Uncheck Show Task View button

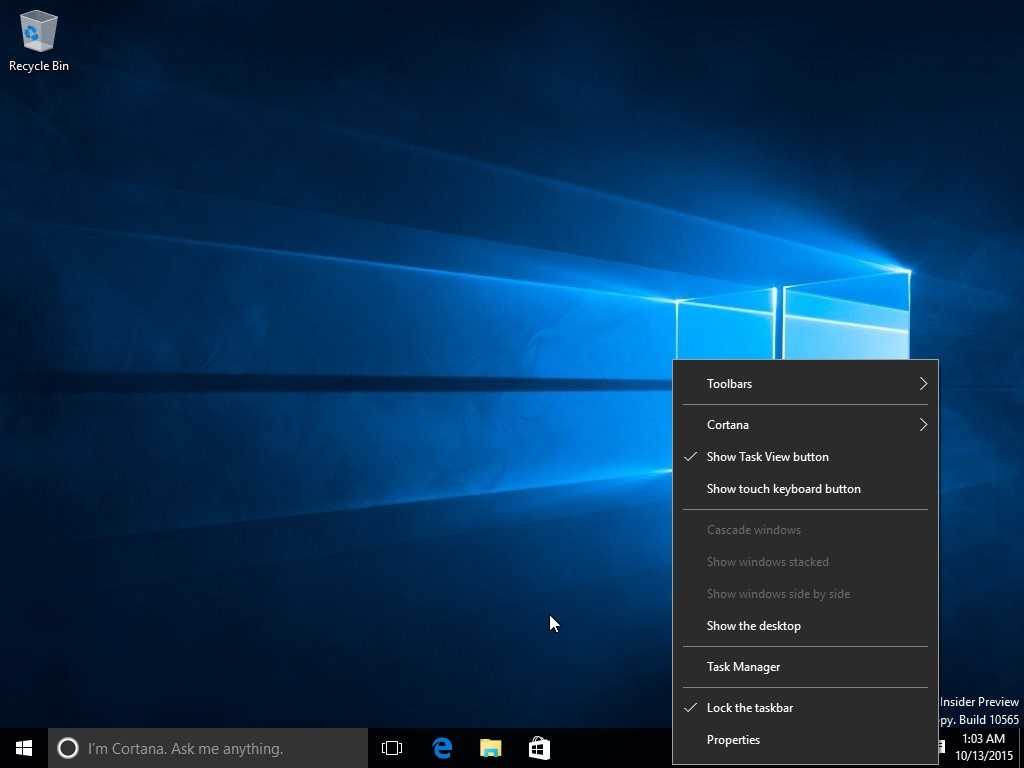coord(767,457)
